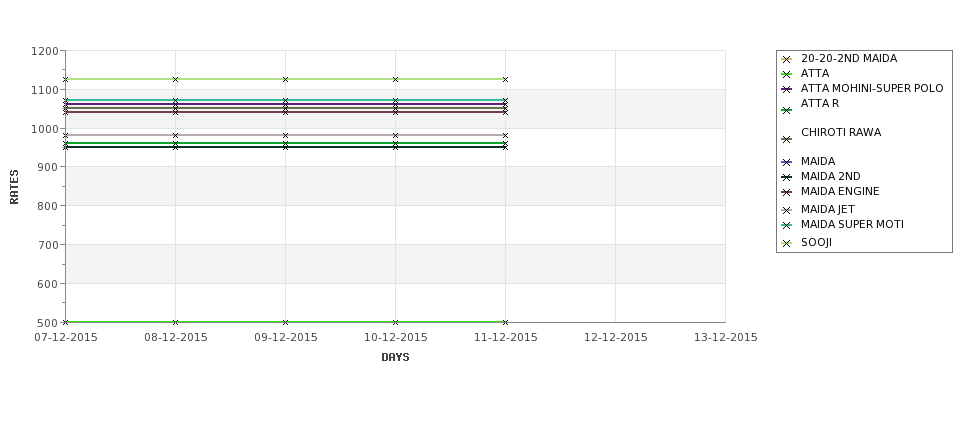Screen dimensions: 975x429
Task: Click the 07-12-2015 date axis label
Action: click(x=66, y=338)
